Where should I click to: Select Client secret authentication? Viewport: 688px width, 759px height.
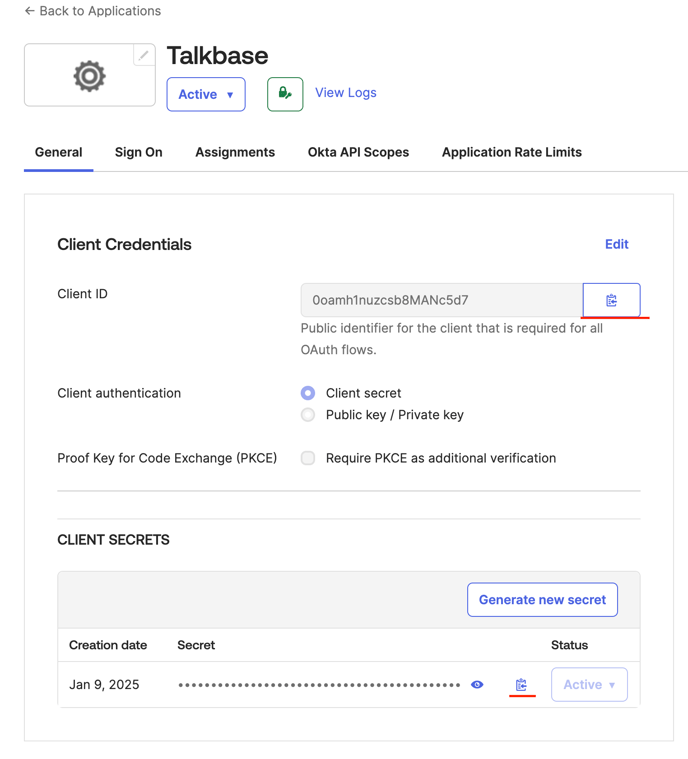point(308,393)
